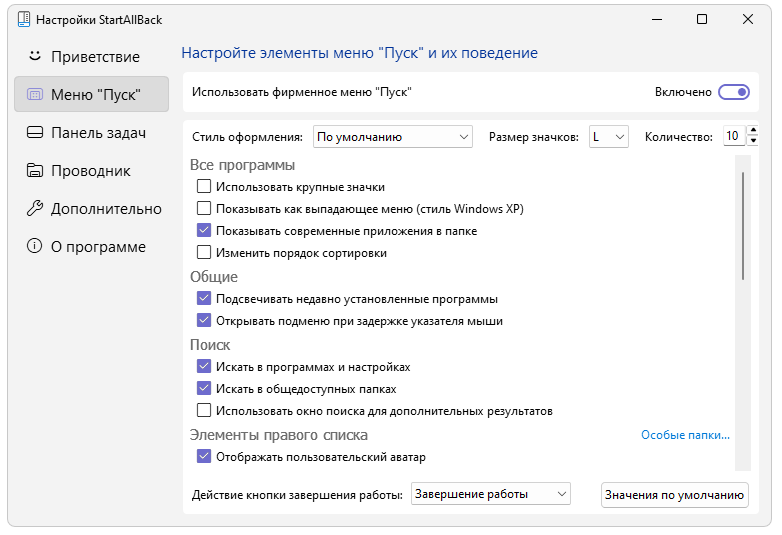Image resolution: width=782 pixels, height=535 pixels.
Task: Click the wrench icon for Дополнительно
Action: [x=35, y=209]
